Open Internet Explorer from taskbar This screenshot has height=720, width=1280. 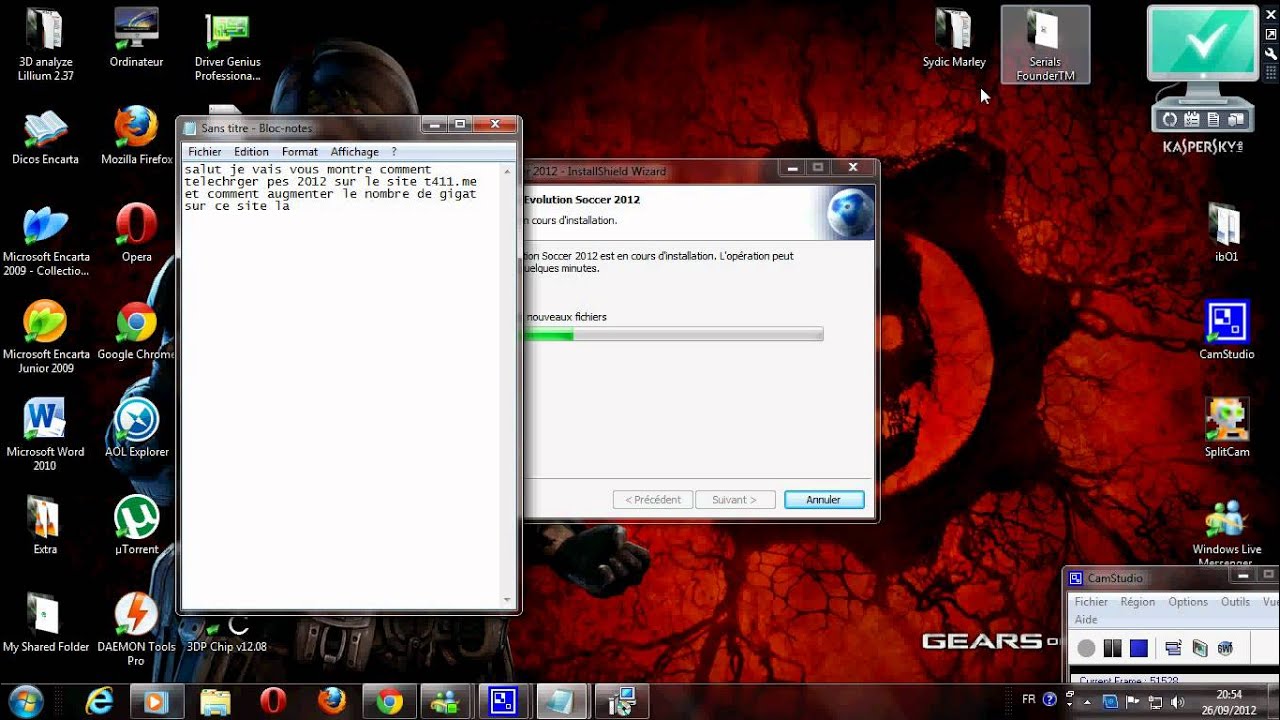click(99, 702)
